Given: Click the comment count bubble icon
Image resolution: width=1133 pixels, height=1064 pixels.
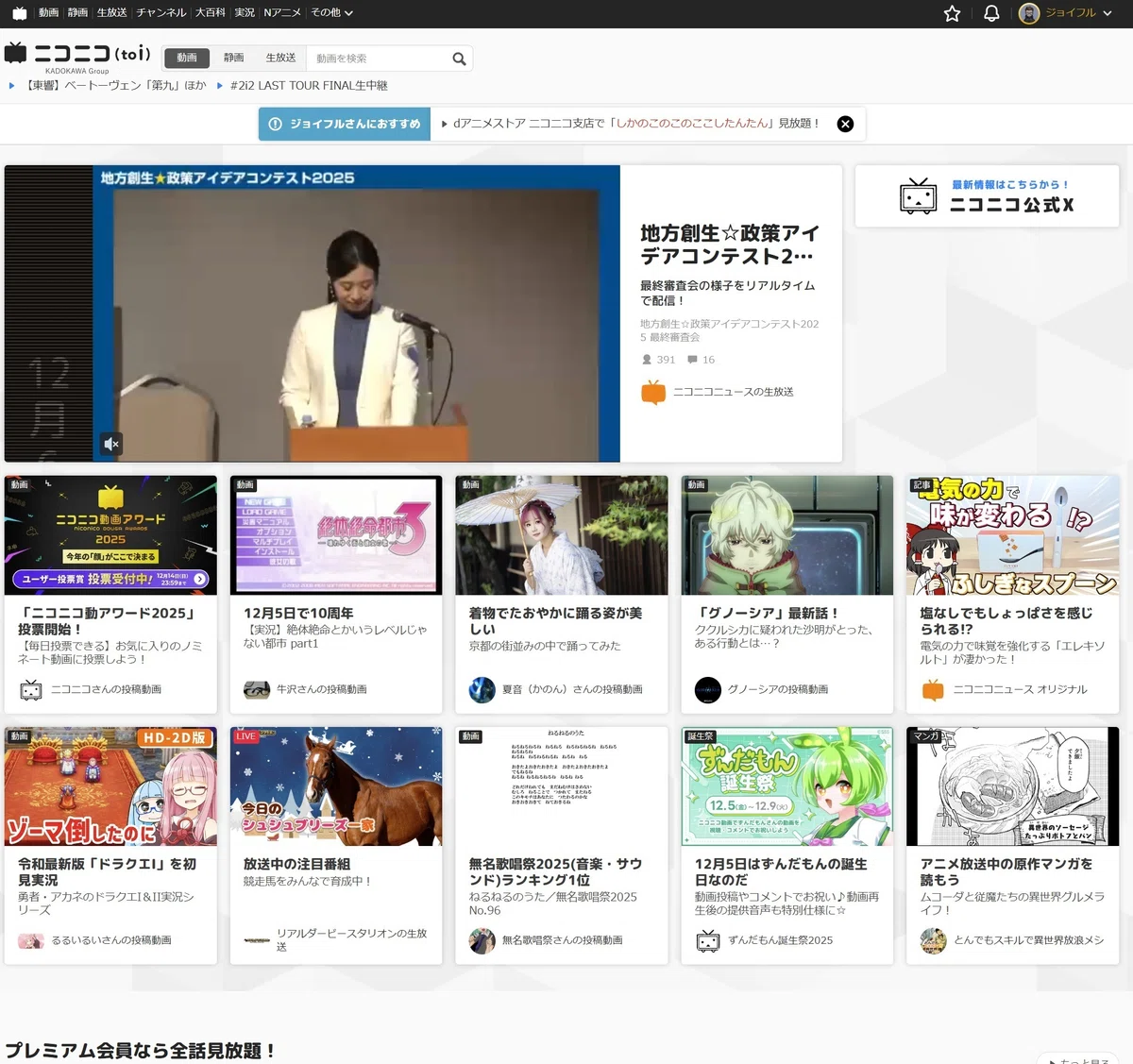Looking at the screenshot, I should (693, 360).
